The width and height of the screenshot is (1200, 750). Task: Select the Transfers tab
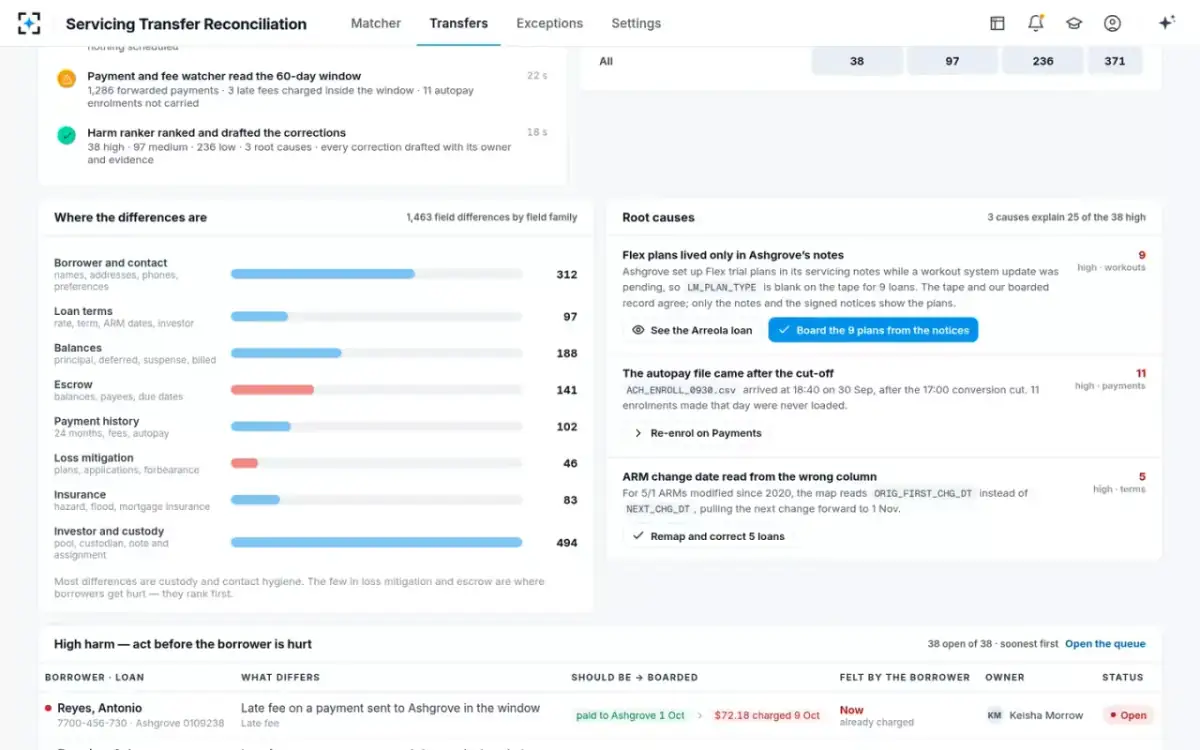pyautogui.click(x=459, y=23)
